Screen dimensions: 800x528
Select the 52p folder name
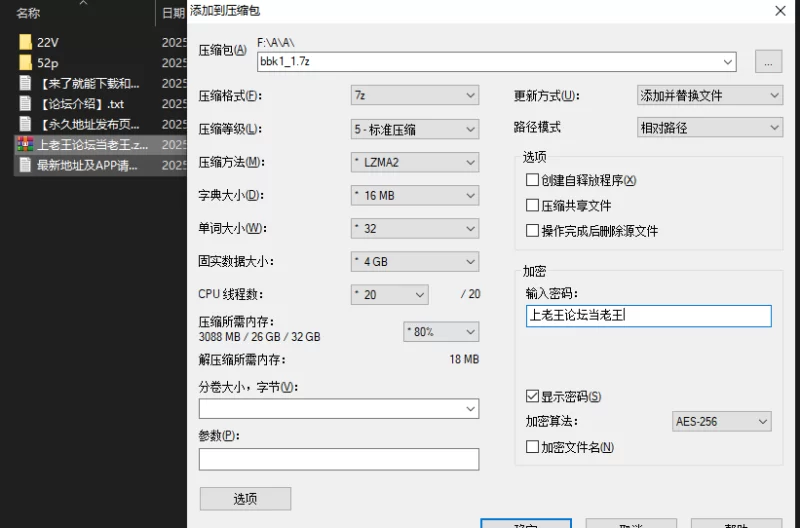point(47,63)
